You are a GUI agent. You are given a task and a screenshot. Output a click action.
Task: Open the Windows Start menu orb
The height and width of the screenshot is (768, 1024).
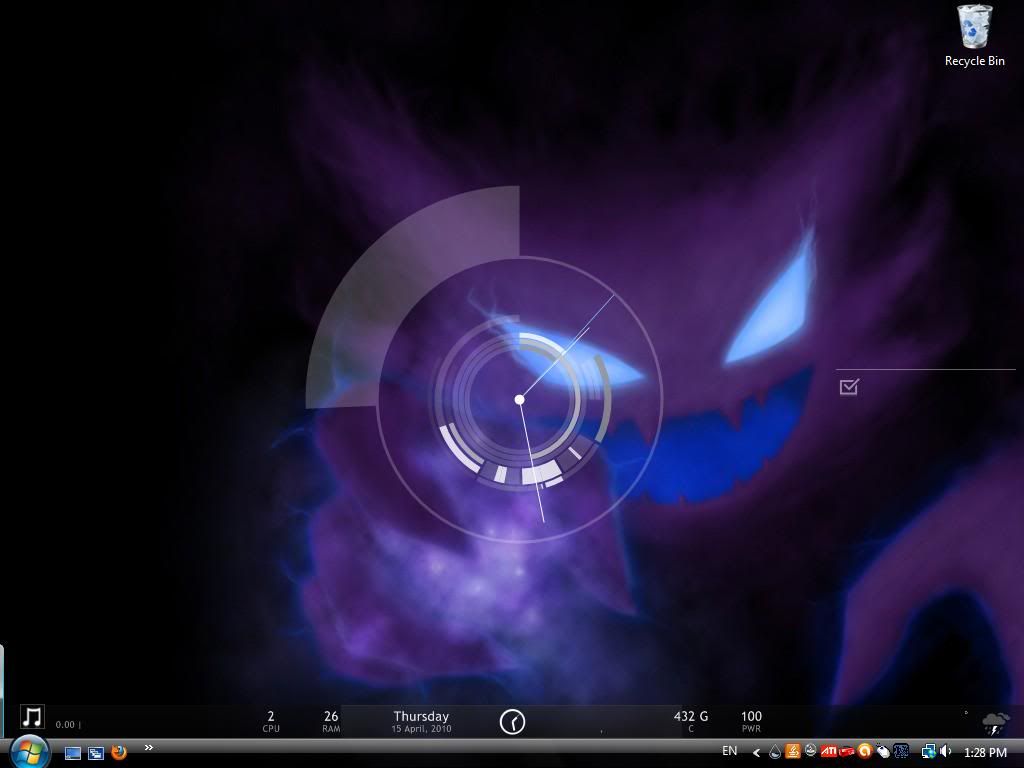pyautogui.click(x=30, y=750)
